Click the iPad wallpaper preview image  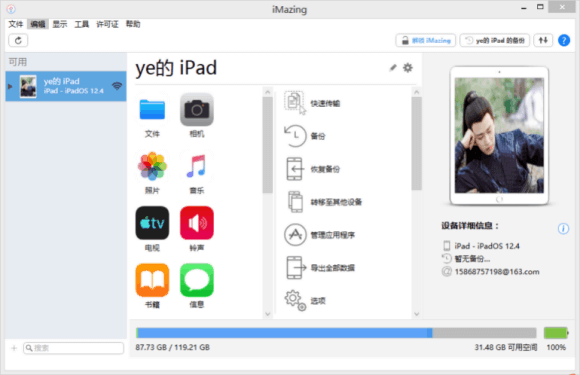pyautogui.click(x=499, y=135)
